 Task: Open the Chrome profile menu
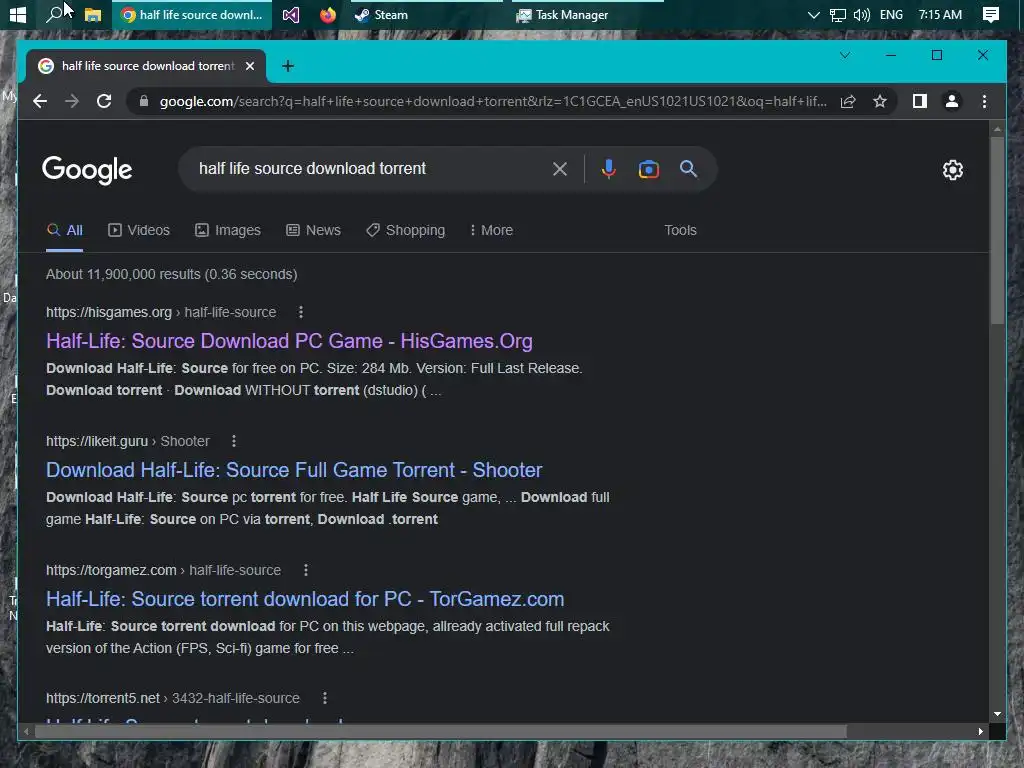tap(952, 101)
